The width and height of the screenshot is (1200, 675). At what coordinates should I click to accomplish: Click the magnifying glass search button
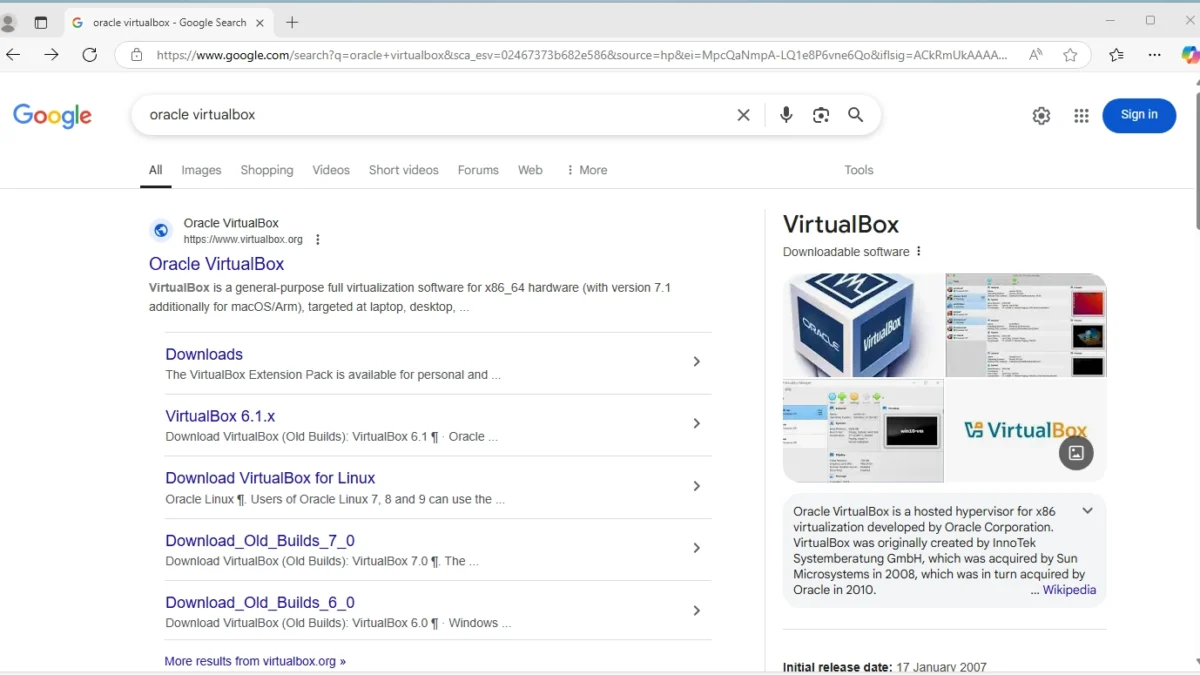point(856,115)
